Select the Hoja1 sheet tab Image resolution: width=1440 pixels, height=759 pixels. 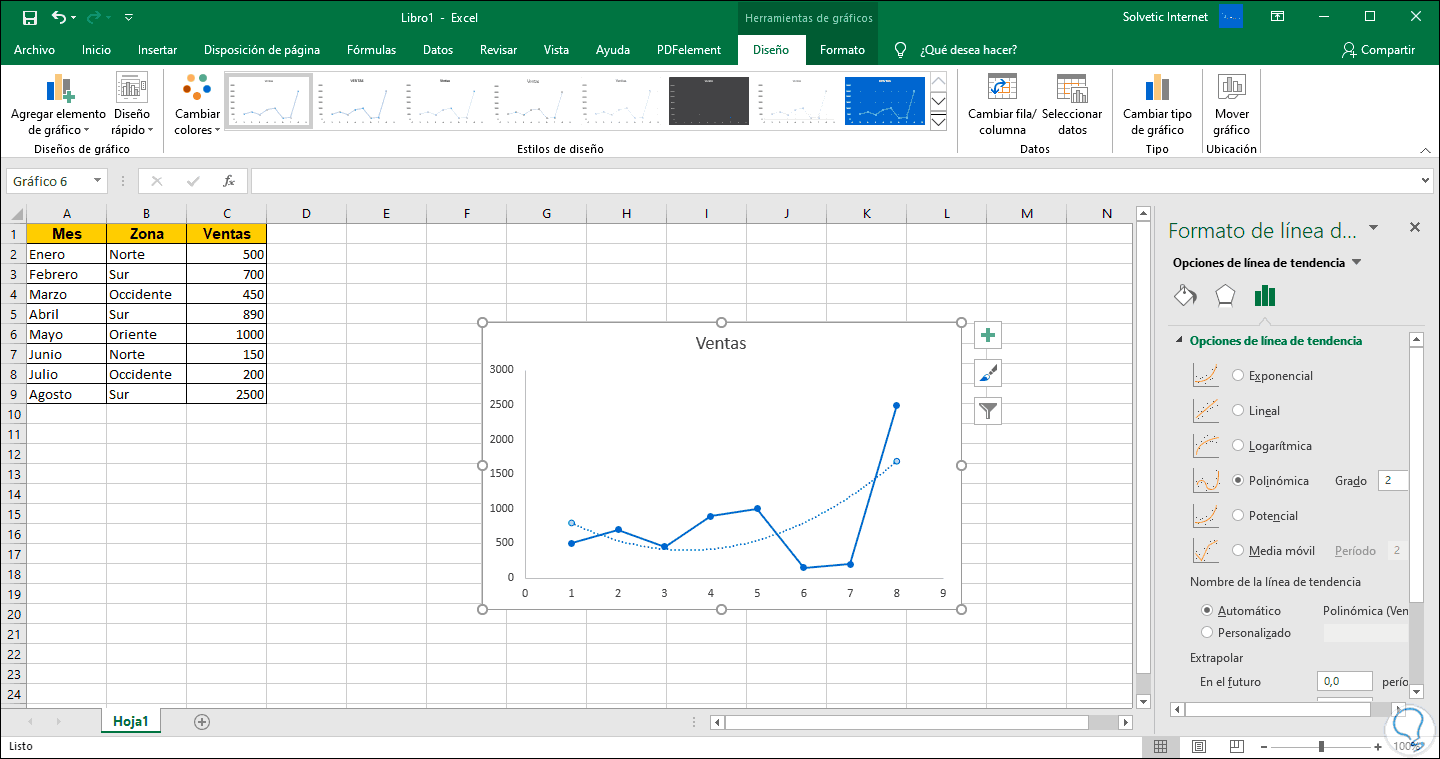tap(131, 721)
